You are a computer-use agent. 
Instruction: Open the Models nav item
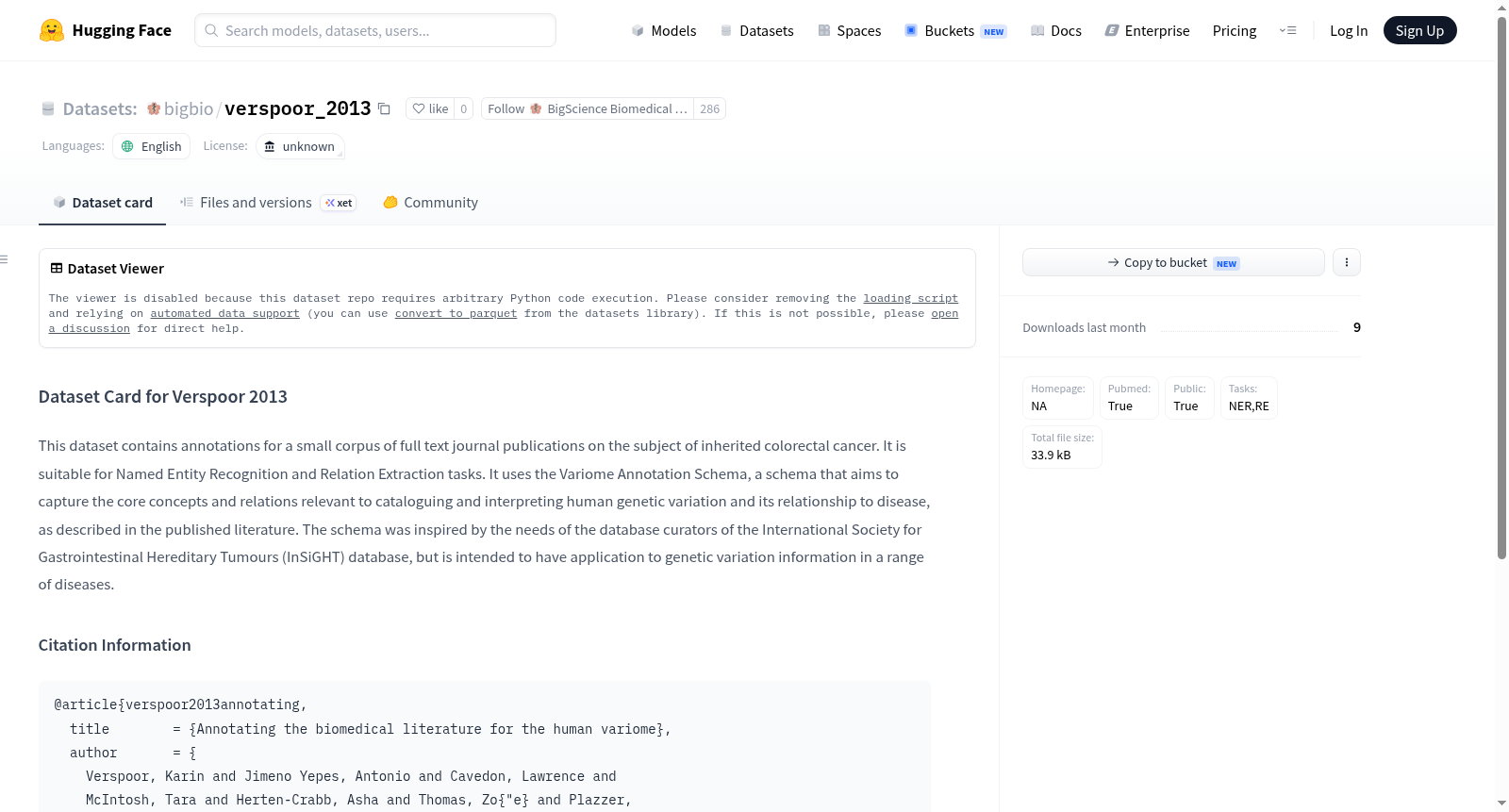tap(664, 30)
